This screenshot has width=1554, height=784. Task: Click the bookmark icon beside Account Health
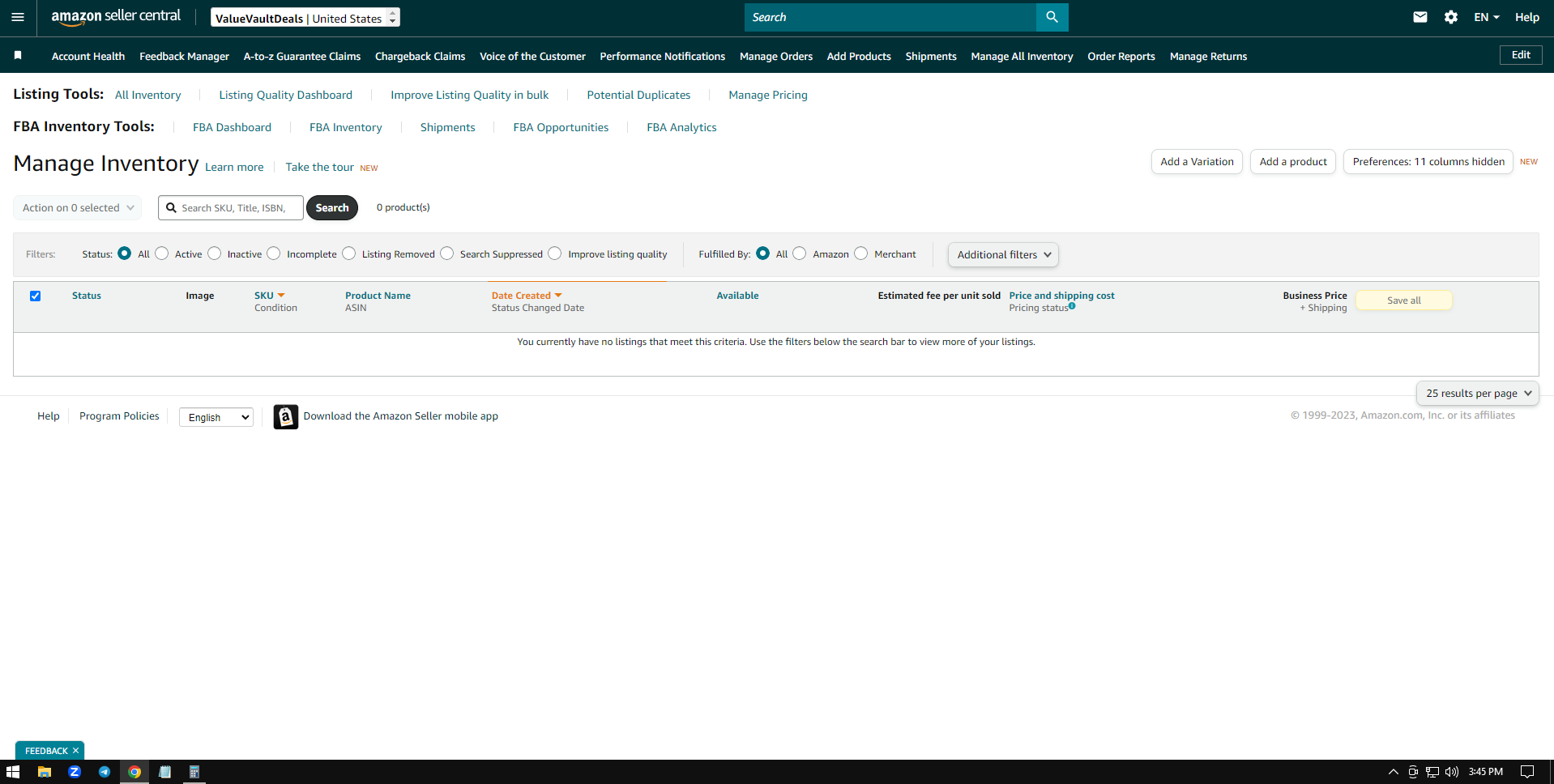(18, 55)
